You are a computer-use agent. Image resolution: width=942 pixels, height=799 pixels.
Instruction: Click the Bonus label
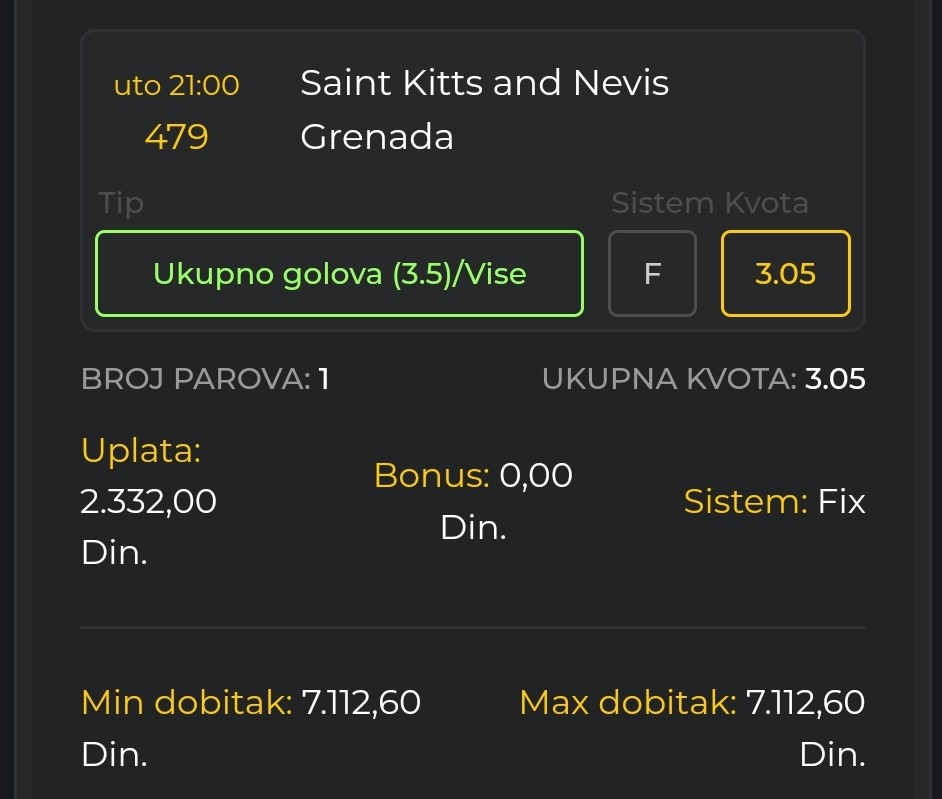[x=432, y=475]
